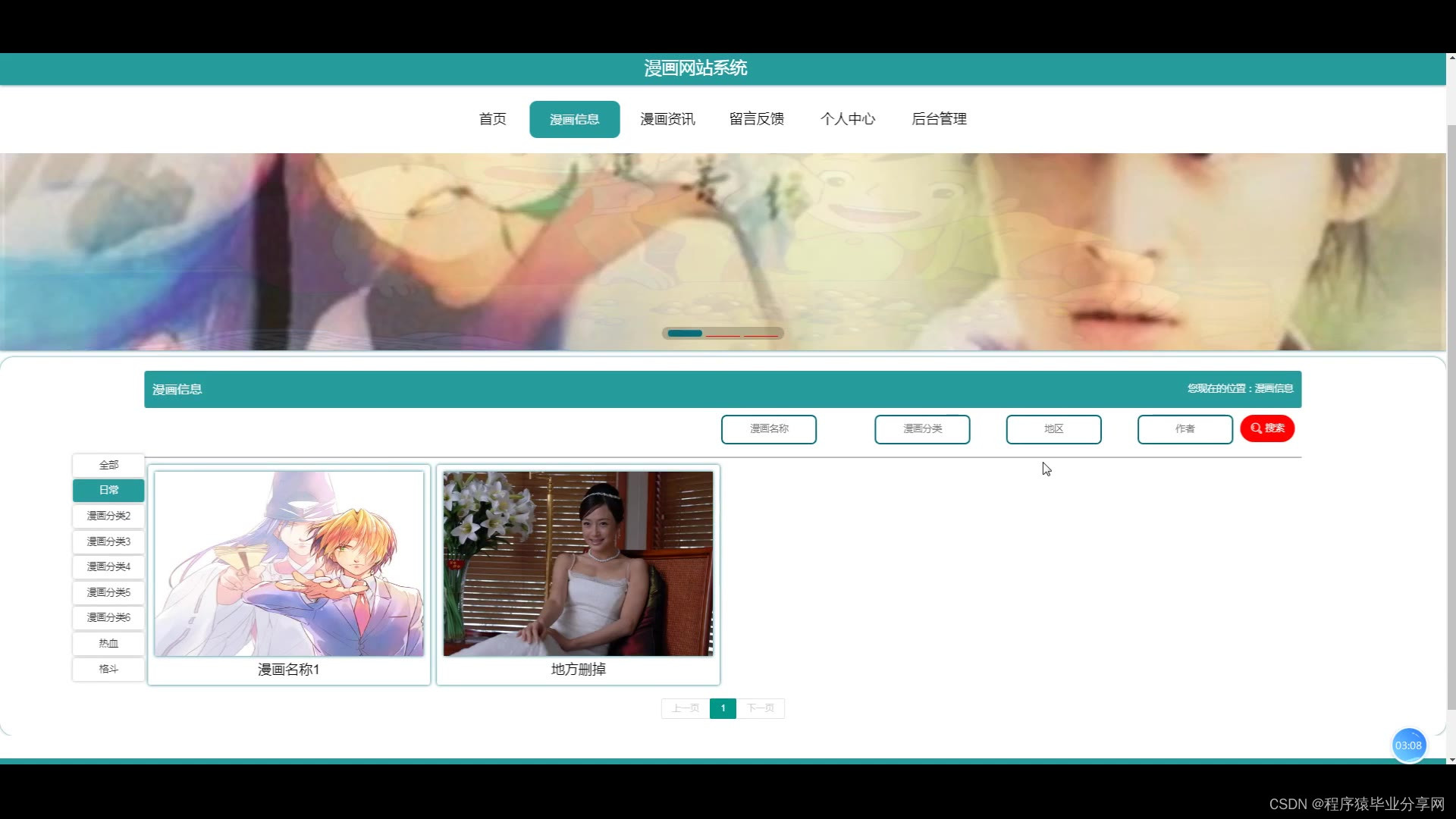Click the blue 03:08 timer circle
Screen dimensions: 1456x819
tap(1408, 745)
